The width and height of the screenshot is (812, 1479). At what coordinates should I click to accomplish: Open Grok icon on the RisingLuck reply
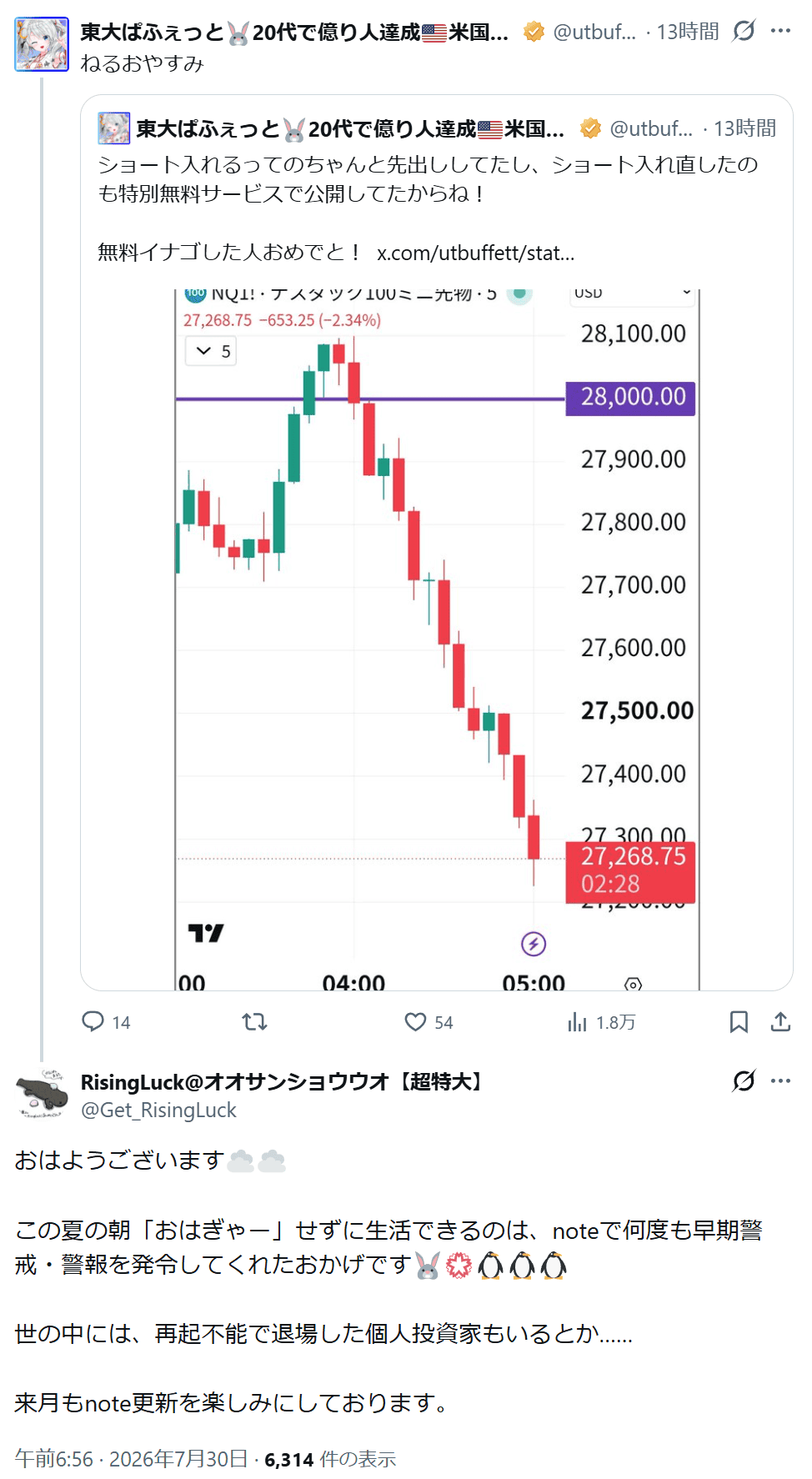tap(744, 1080)
